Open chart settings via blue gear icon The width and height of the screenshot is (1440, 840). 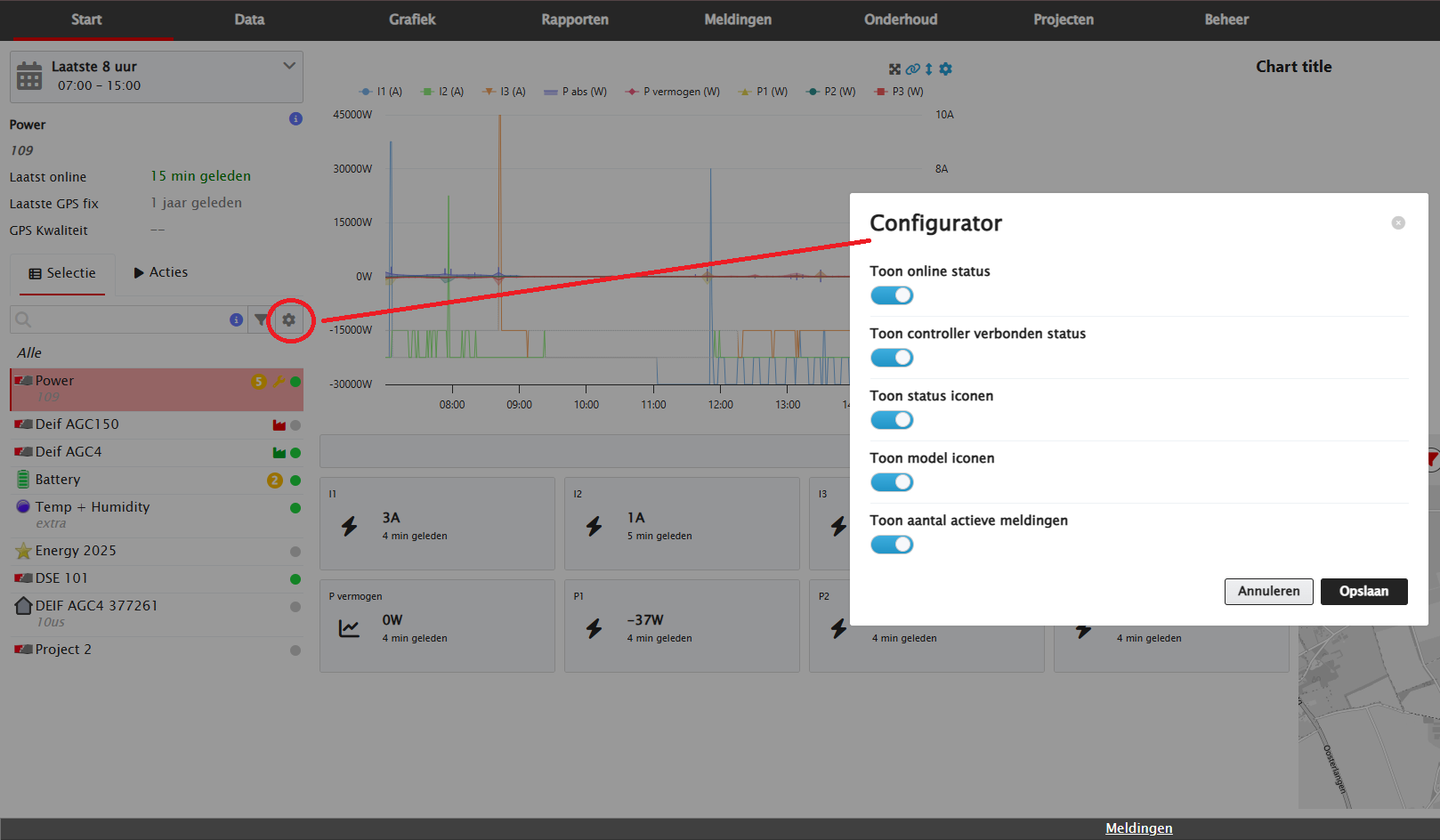945,69
